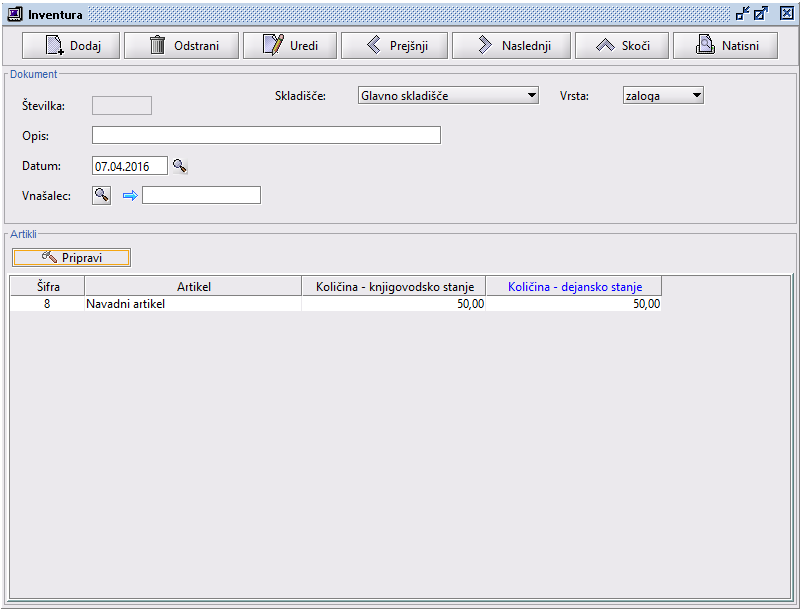Click the Artikel column header
803x612 pixels.
[x=193, y=287]
